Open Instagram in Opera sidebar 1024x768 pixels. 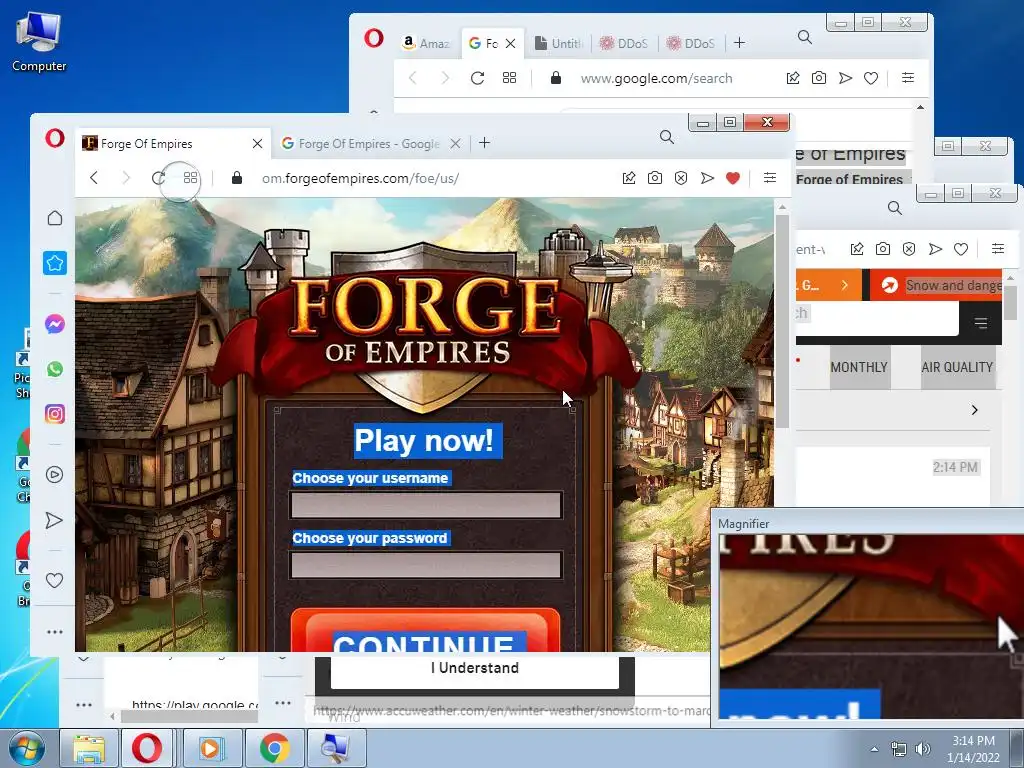55,414
